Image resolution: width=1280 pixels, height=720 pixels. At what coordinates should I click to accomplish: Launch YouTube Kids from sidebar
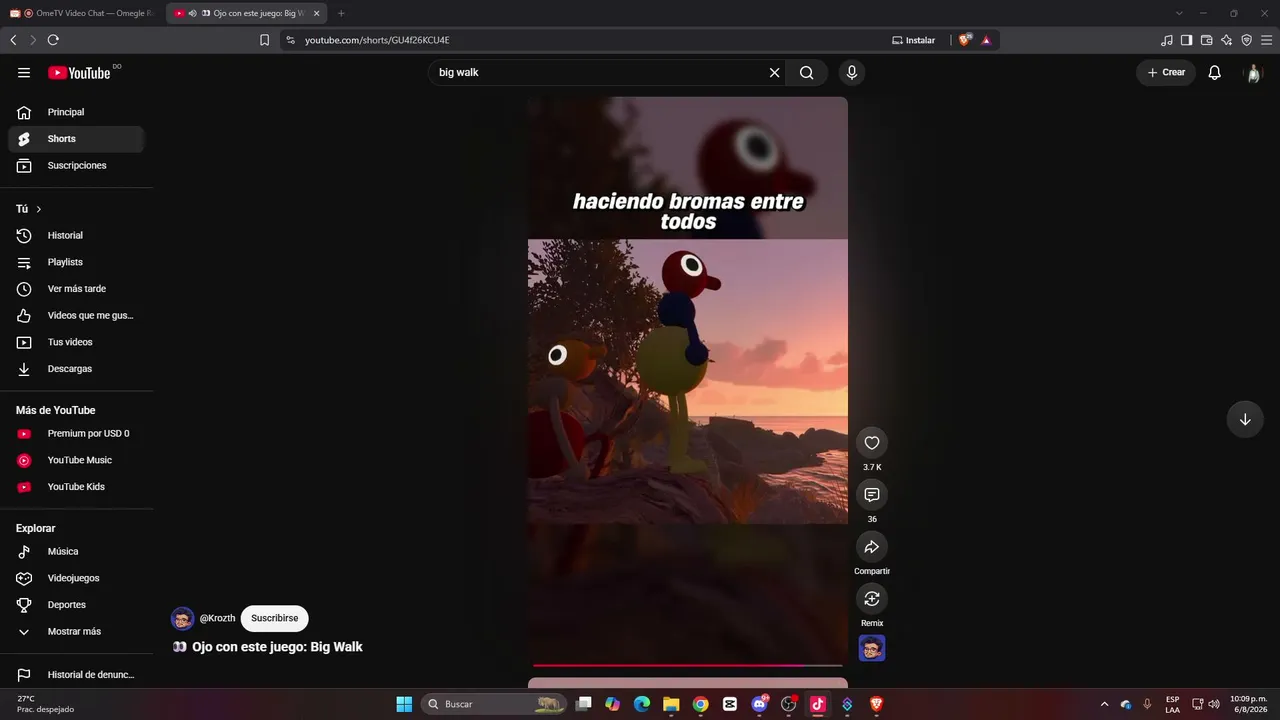pos(76,487)
